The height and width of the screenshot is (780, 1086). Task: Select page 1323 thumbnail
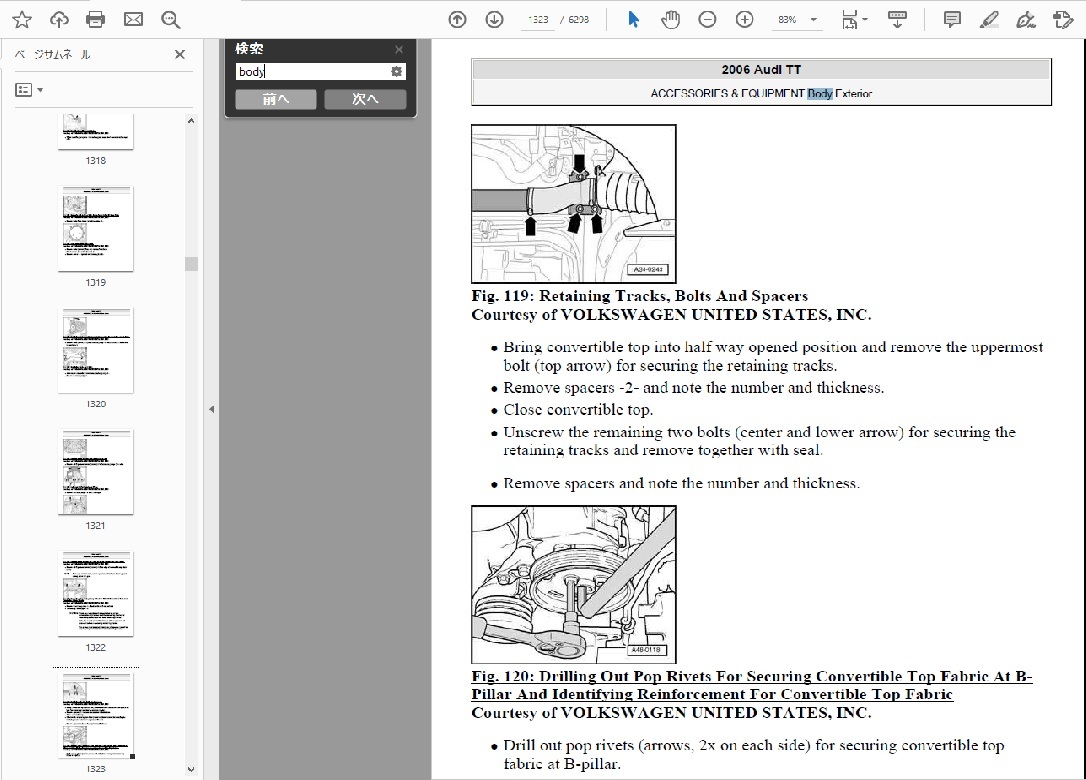coord(96,716)
